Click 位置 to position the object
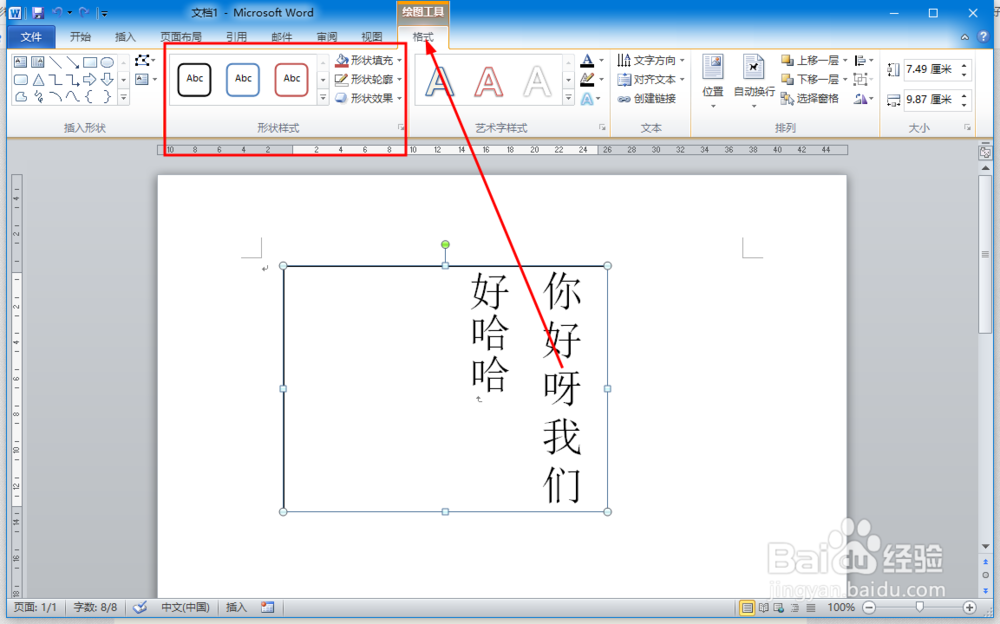1000x624 pixels. [713, 80]
